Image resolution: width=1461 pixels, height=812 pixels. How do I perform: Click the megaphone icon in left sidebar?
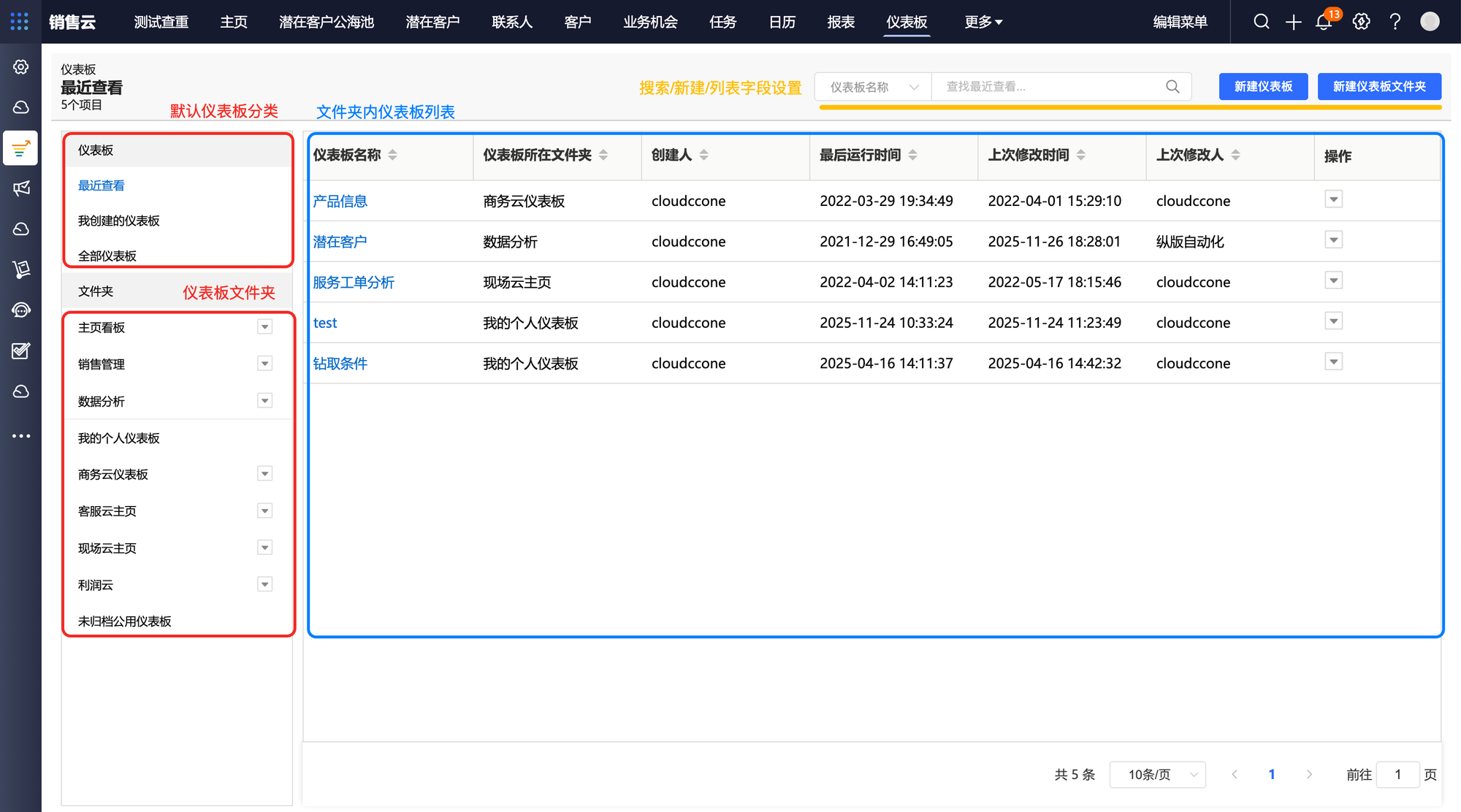click(21, 188)
